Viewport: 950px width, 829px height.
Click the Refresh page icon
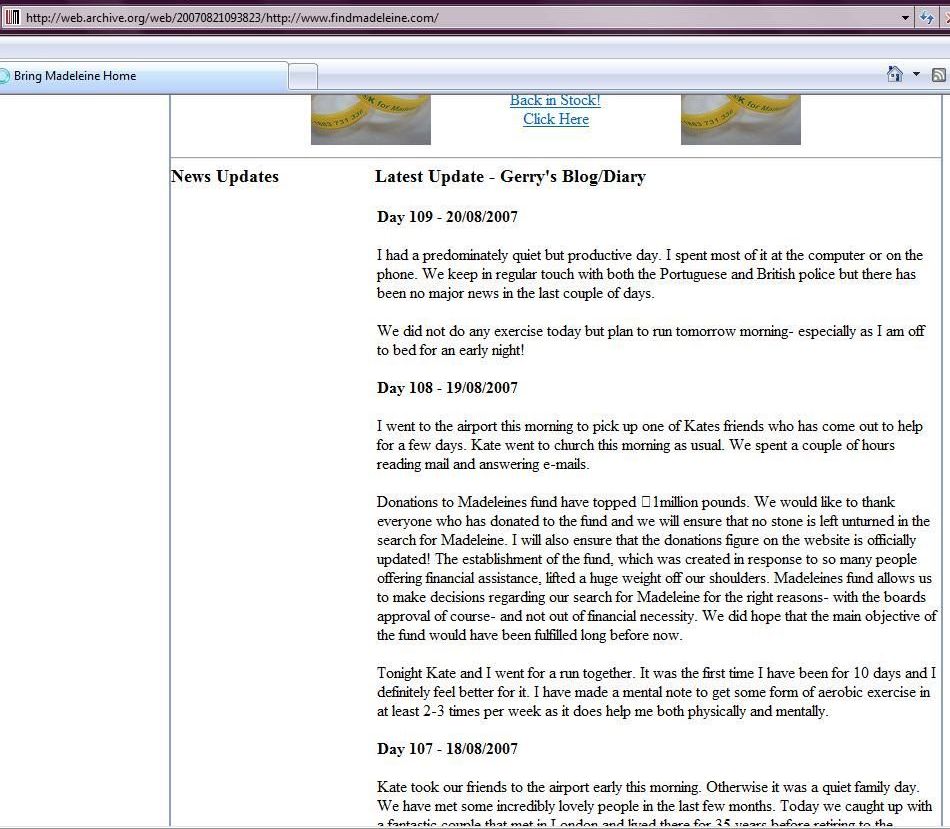tap(928, 18)
